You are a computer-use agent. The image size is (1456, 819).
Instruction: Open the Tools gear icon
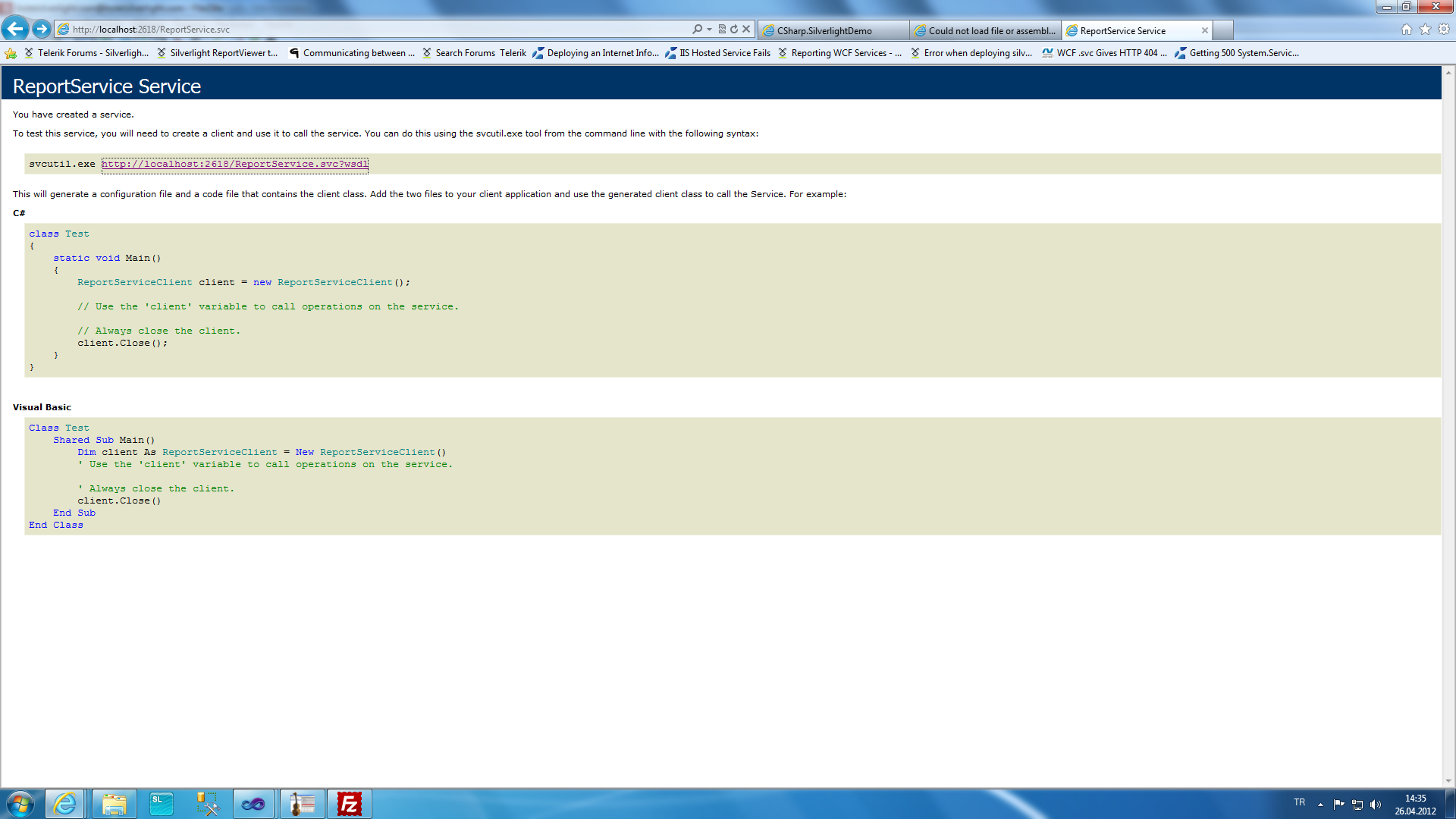tap(1444, 30)
